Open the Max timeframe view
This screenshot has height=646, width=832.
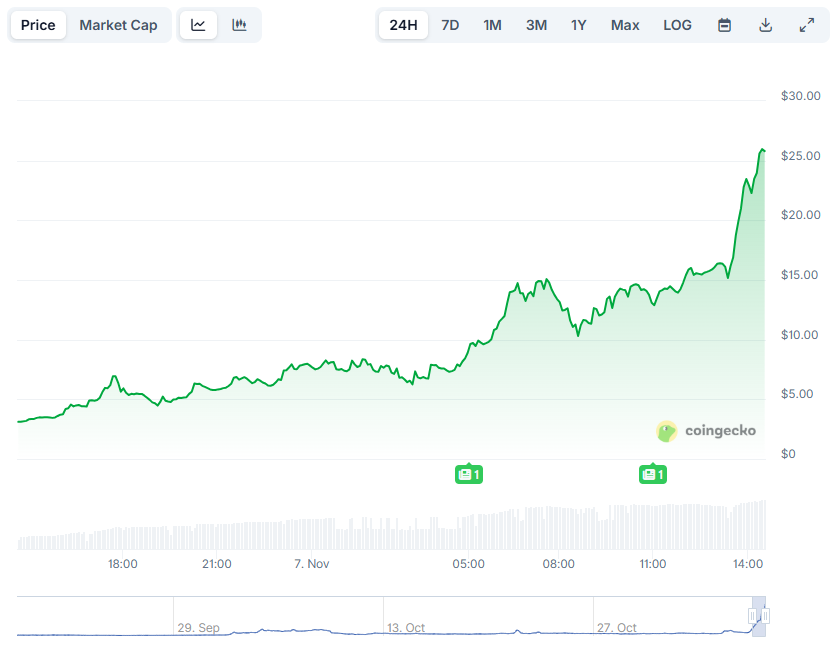point(625,25)
